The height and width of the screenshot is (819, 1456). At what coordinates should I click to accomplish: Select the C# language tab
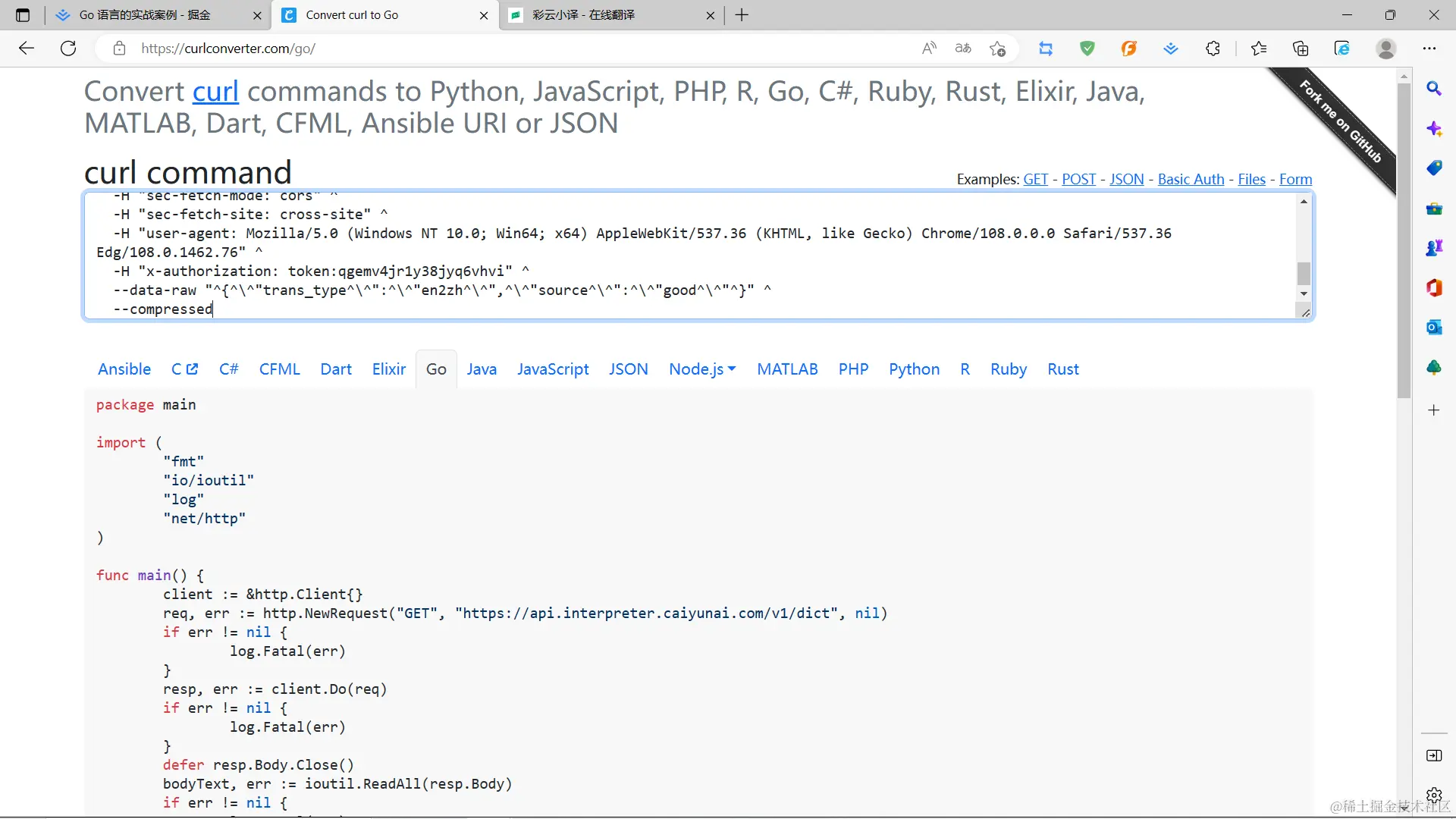pyautogui.click(x=228, y=369)
